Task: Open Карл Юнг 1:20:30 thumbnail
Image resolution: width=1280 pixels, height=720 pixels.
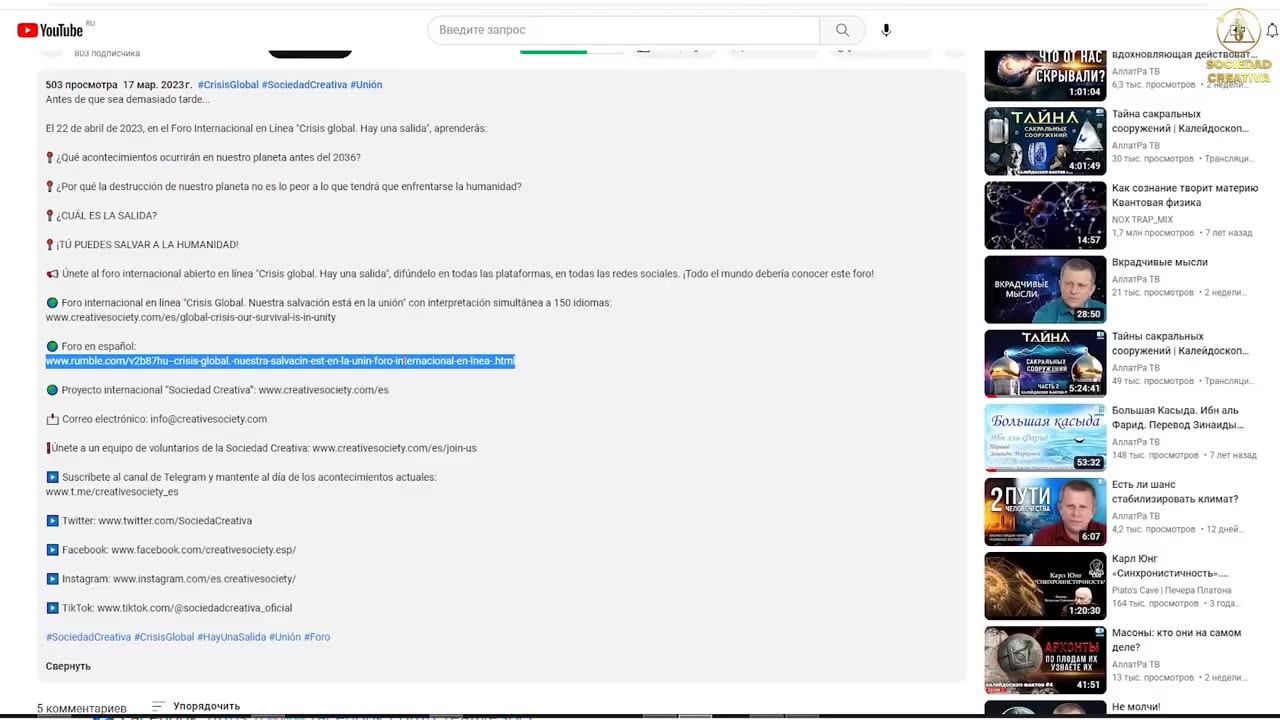Action: [1045, 585]
